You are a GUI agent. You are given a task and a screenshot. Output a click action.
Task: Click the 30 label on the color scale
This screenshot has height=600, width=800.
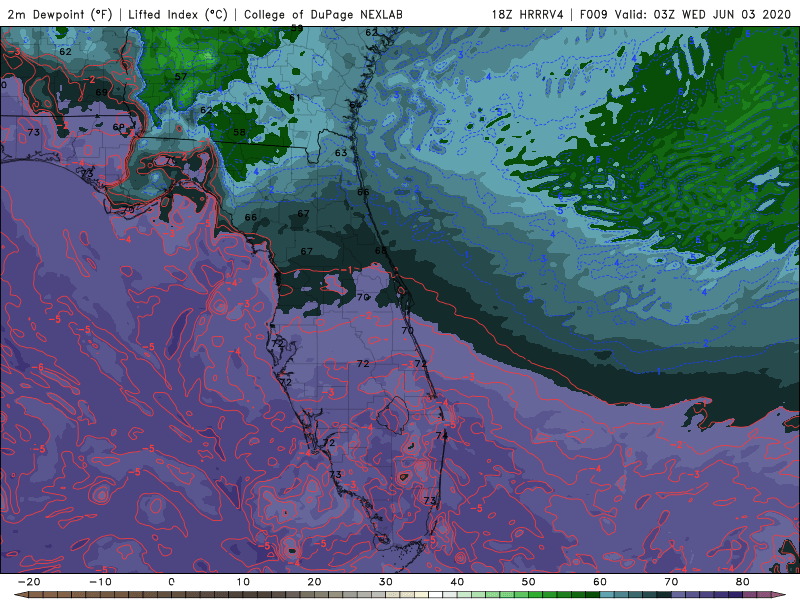click(x=386, y=581)
